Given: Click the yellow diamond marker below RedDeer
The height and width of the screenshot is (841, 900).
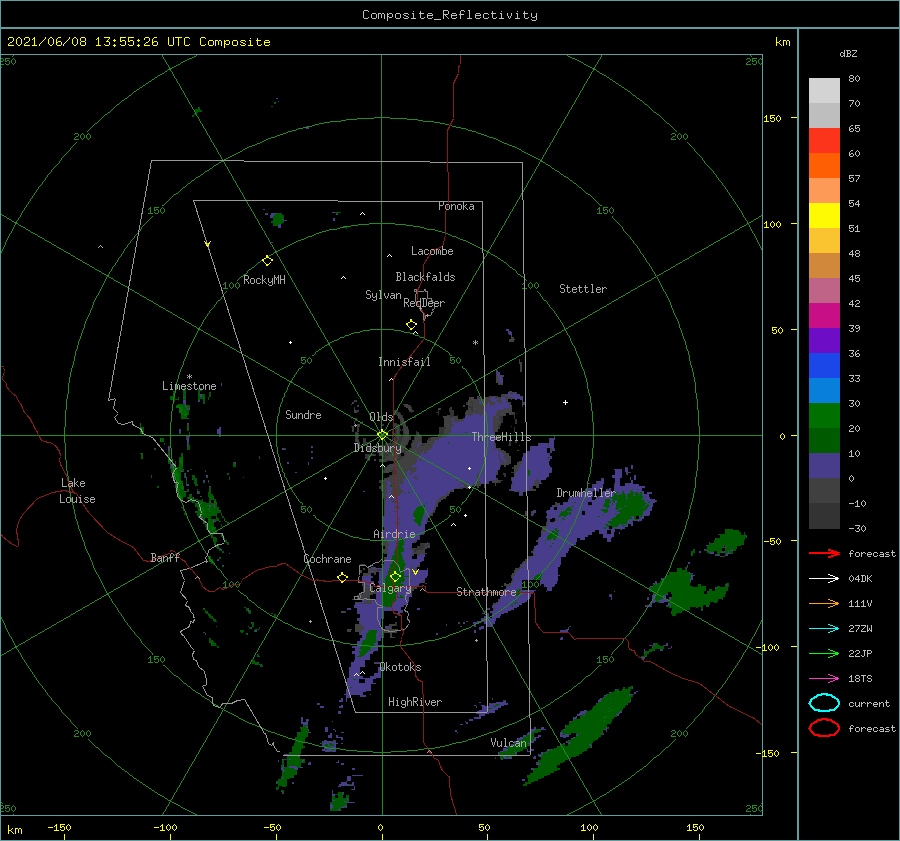Looking at the screenshot, I should (x=411, y=325).
